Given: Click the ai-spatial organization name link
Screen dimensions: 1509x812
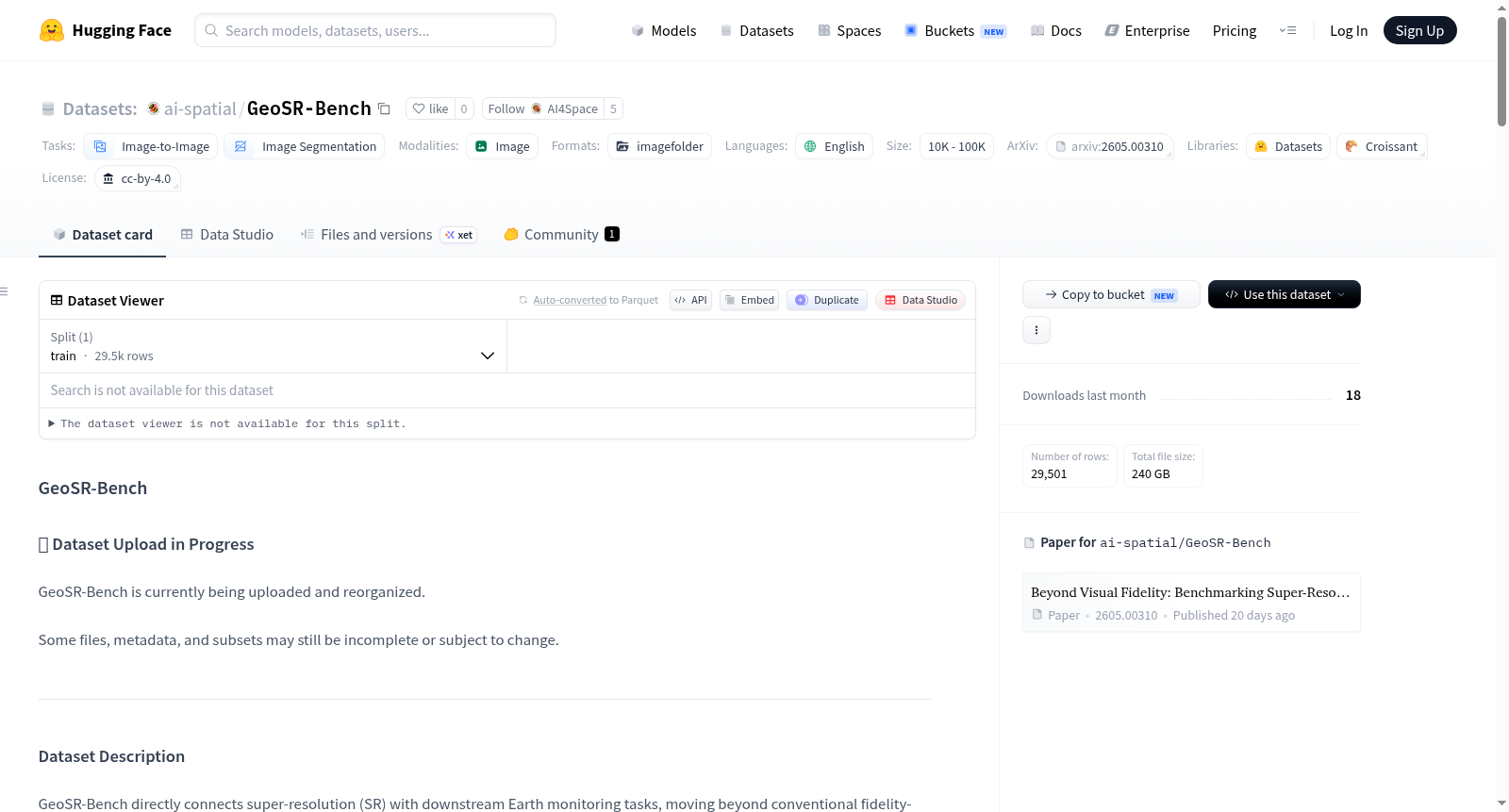Looking at the screenshot, I should (200, 108).
